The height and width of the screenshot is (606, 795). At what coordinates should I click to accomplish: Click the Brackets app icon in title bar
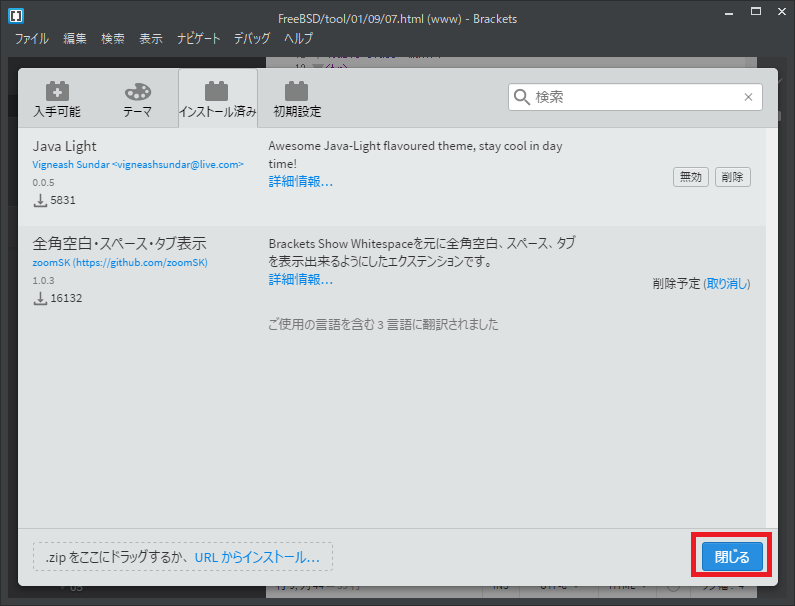(16, 16)
